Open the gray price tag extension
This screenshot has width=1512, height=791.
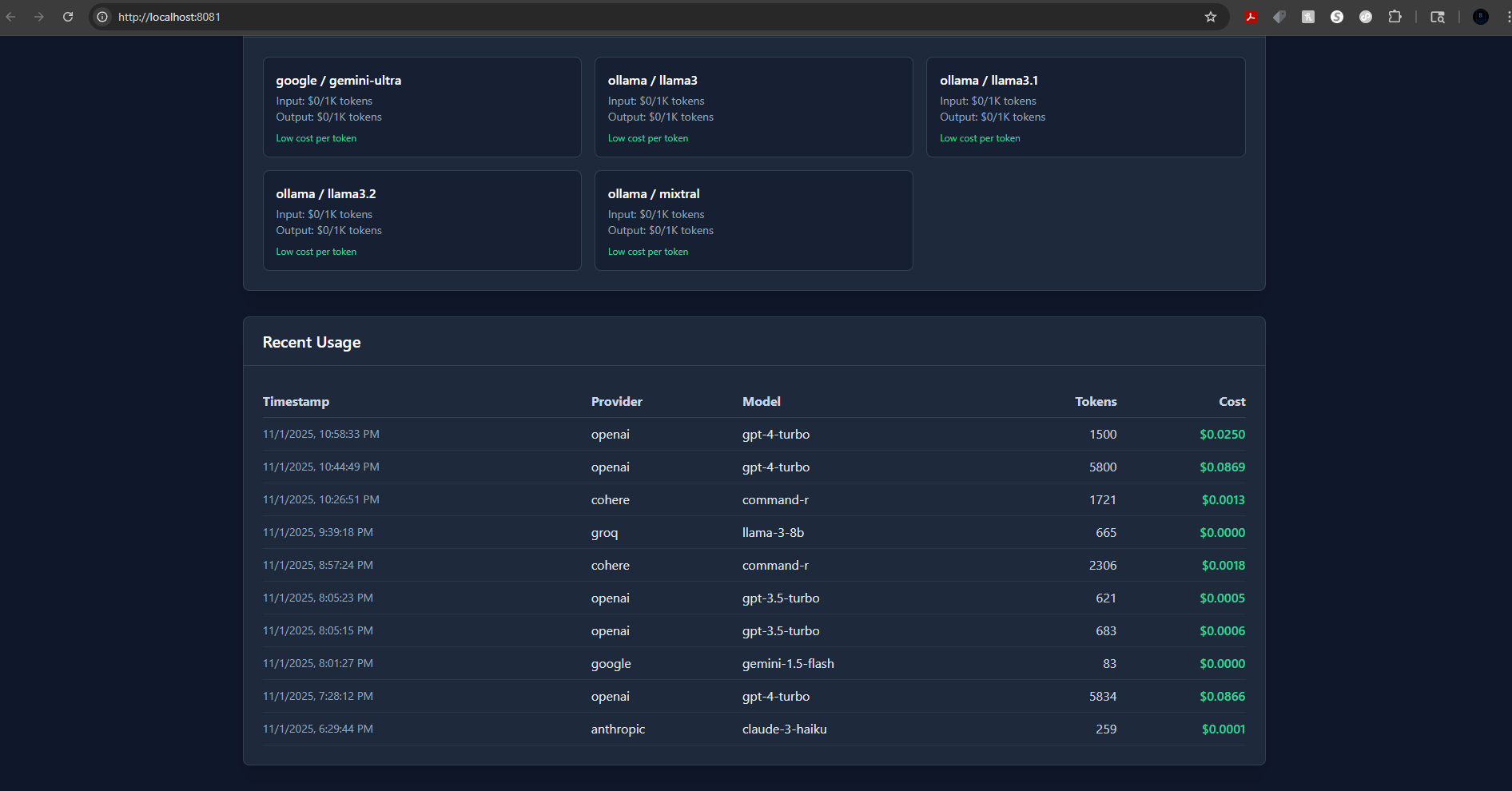point(1279,17)
